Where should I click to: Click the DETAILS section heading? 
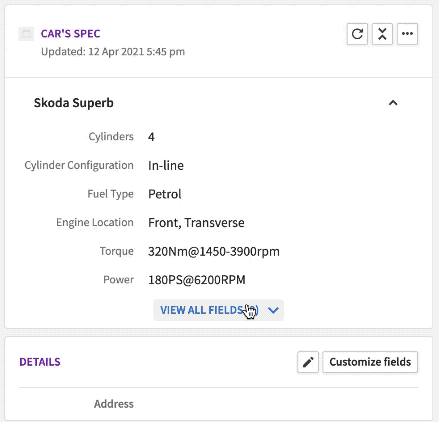40,362
